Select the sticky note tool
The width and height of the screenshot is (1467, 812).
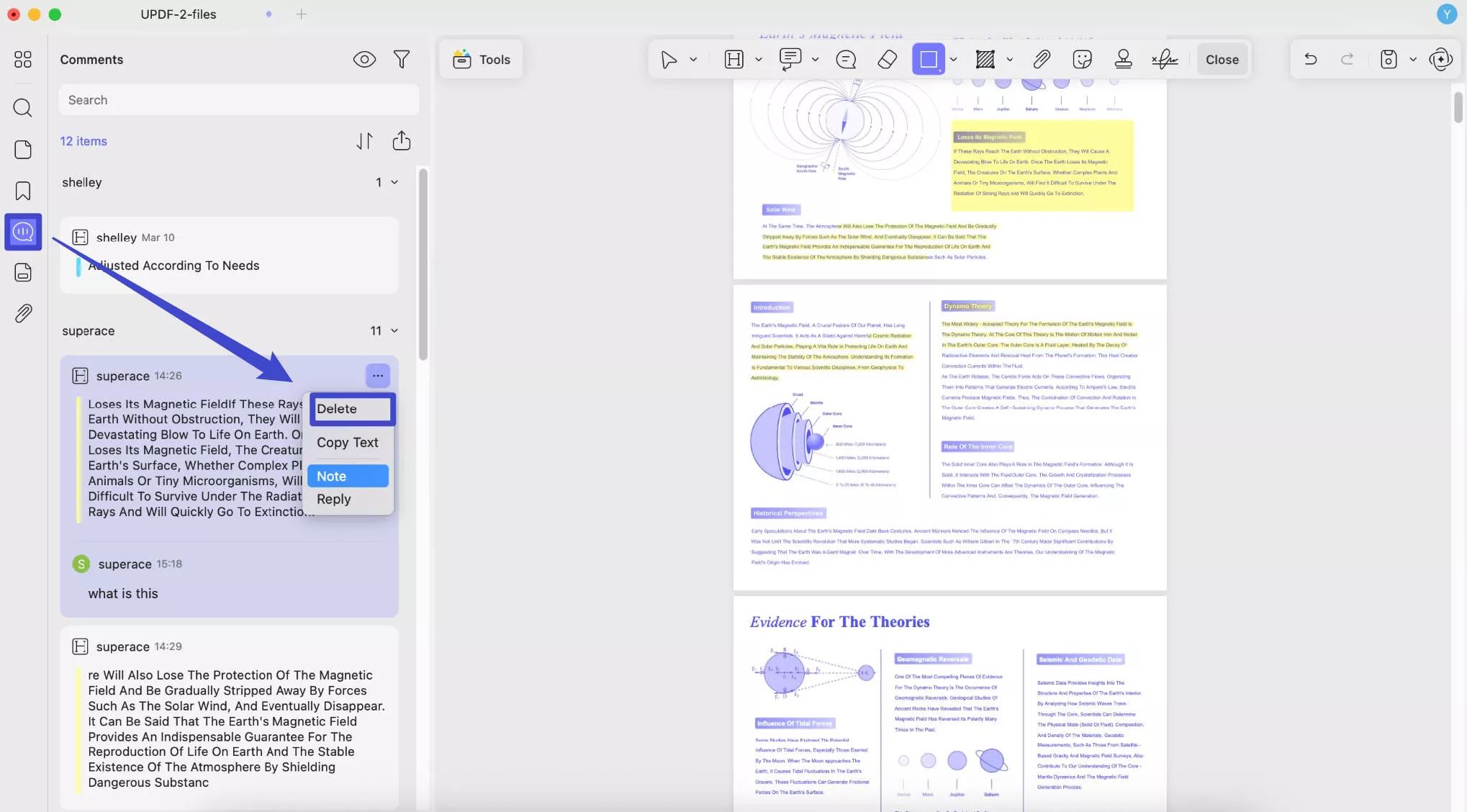pyautogui.click(x=847, y=60)
